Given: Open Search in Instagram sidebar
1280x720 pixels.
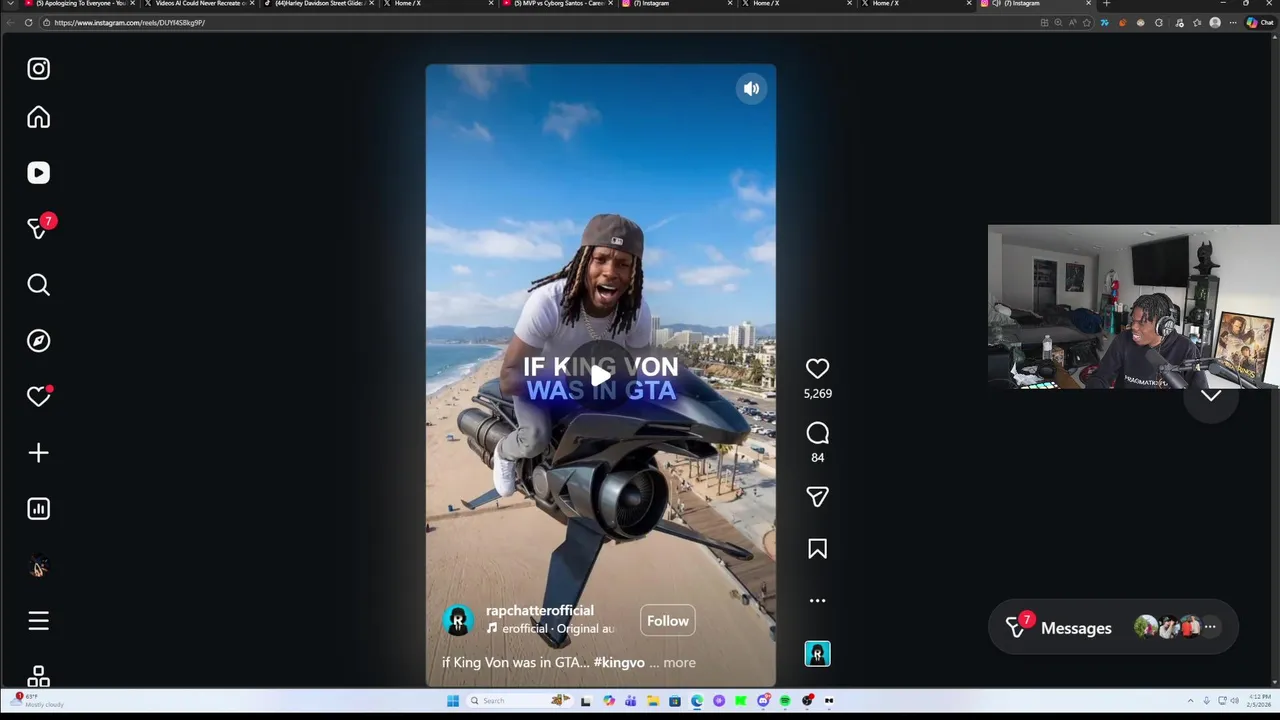Looking at the screenshot, I should [38, 285].
